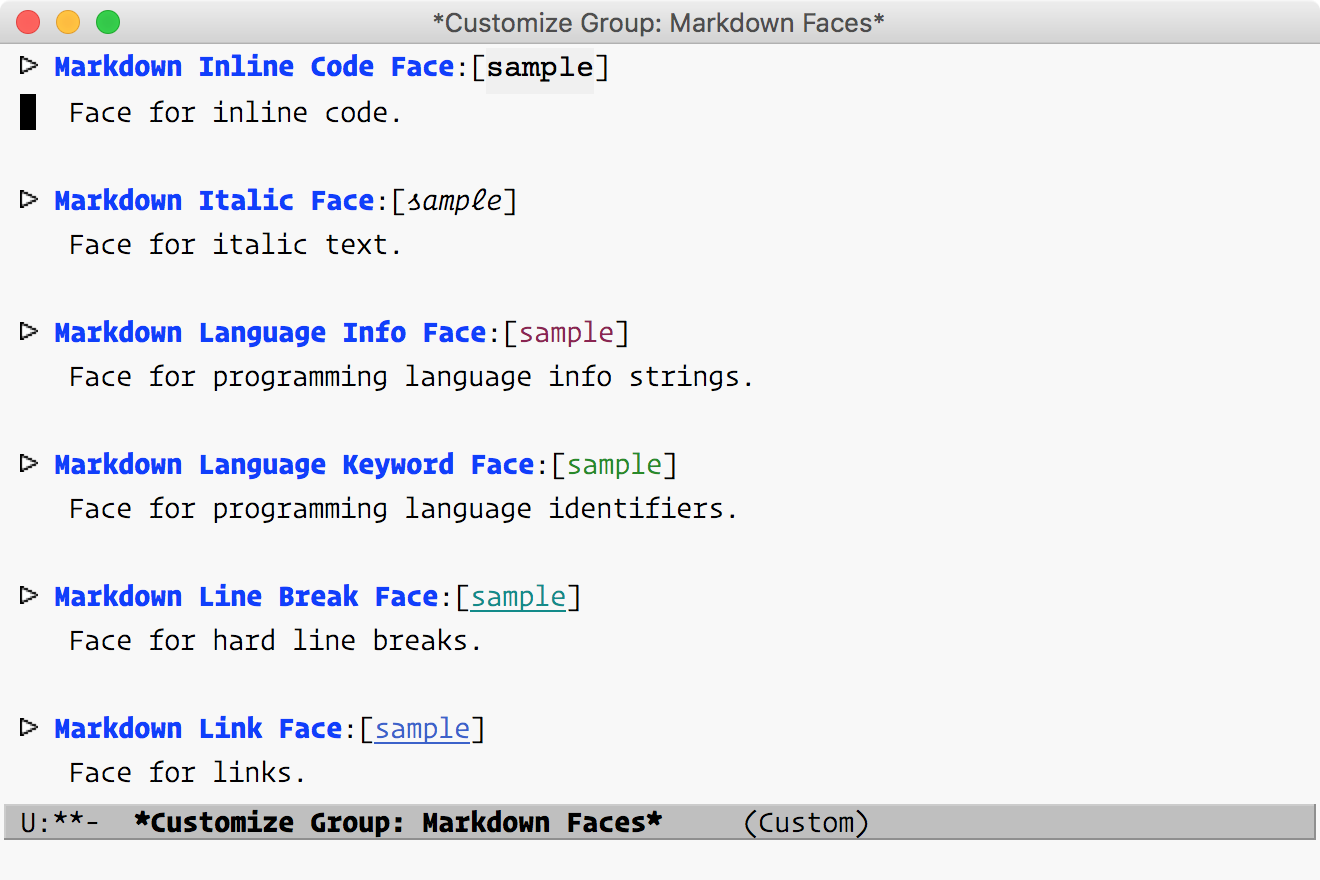Expand the Markdown Inline Code Face entry
Screen dimensions: 1320x880
coord(29,66)
